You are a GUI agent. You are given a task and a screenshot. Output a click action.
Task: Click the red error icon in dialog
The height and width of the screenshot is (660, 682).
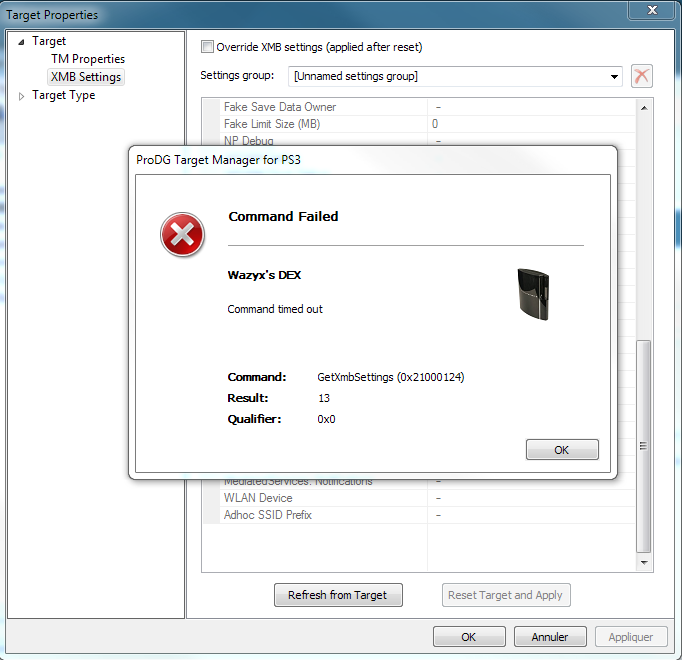coord(183,235)
